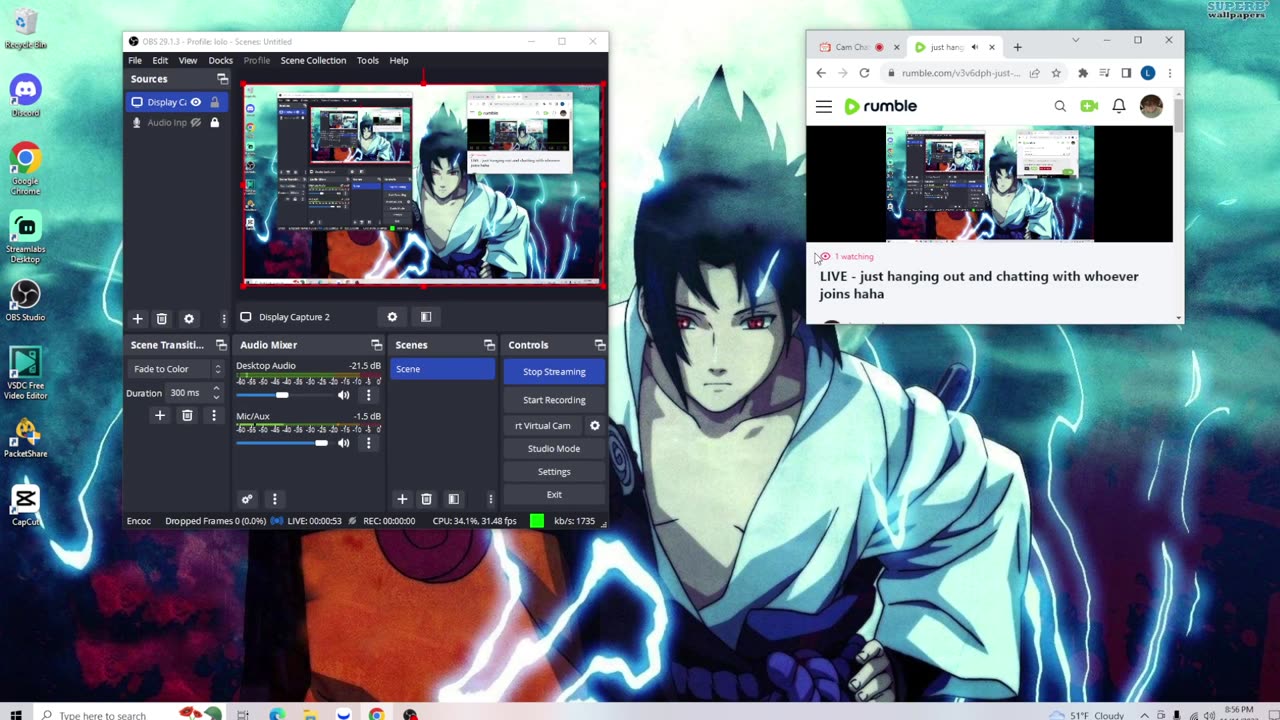Toggle Studio Mode
Screen dimensions: 1280x720
[554, 449]
